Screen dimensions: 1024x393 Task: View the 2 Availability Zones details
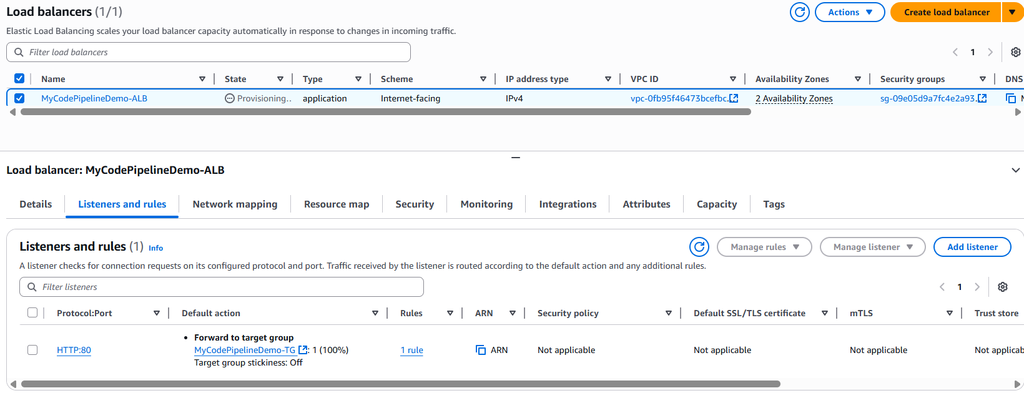(x=794, y=99)
